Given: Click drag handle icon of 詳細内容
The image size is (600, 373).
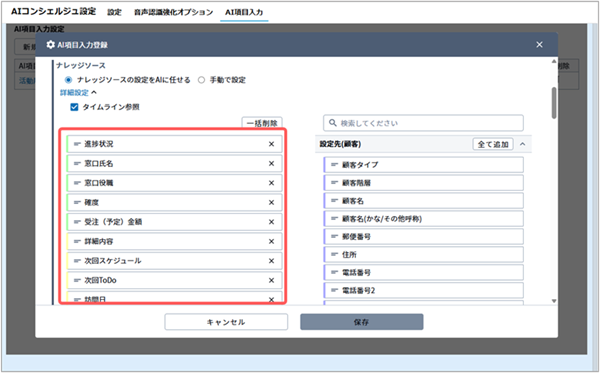Looking at the screenshot, I should 77,241.
